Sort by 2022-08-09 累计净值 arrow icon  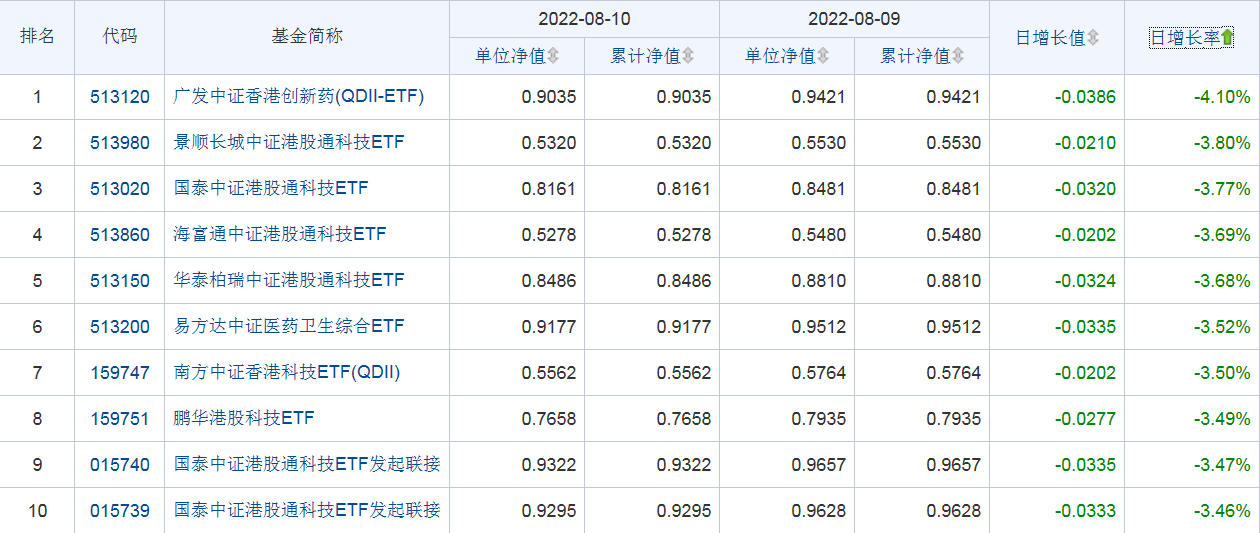[958, 57]
